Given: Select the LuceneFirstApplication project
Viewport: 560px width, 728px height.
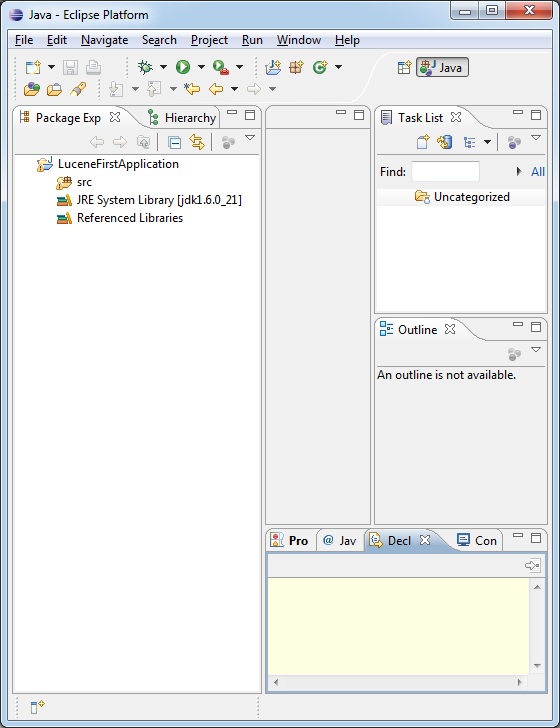Looking at the screenshot, I should pos(108,164).
